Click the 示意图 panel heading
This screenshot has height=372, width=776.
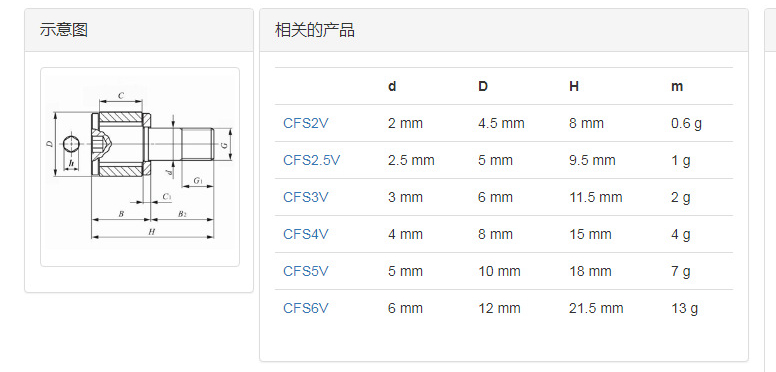(x=64, y=30)
